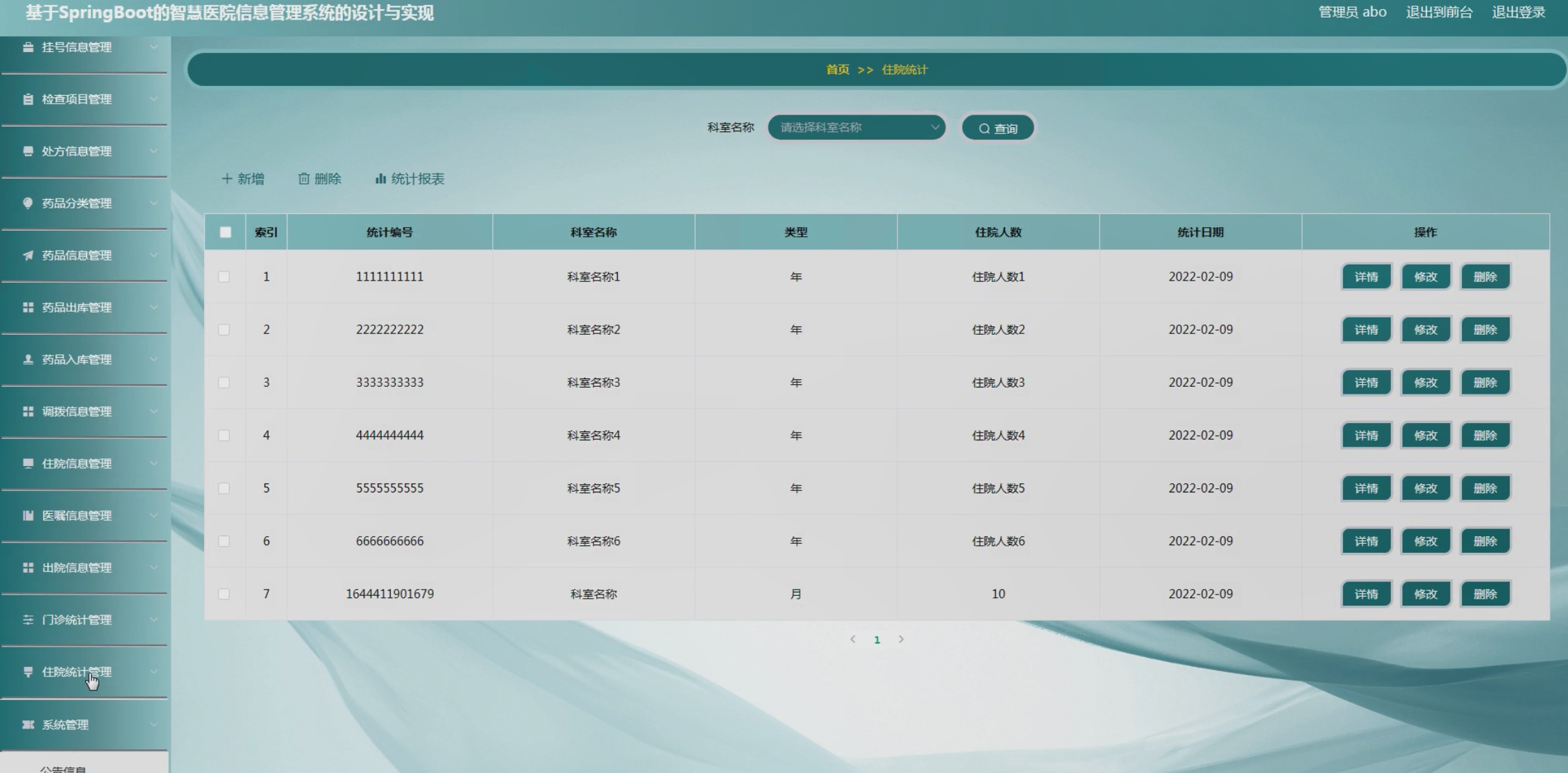Click the magnifier icon in the 查询 button

[984, 128]
